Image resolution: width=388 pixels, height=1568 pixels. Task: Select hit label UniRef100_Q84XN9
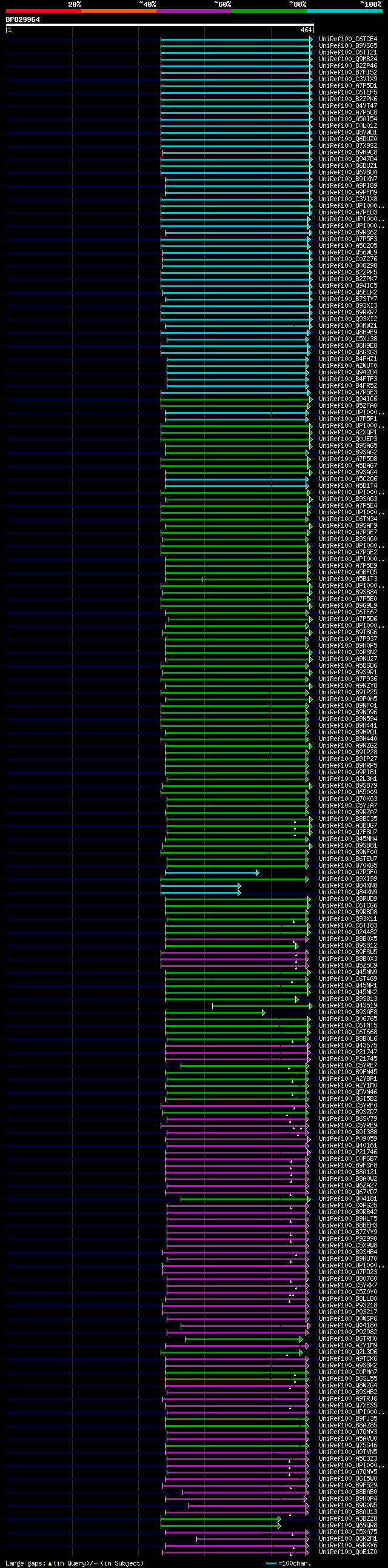[x=348, y=892]
